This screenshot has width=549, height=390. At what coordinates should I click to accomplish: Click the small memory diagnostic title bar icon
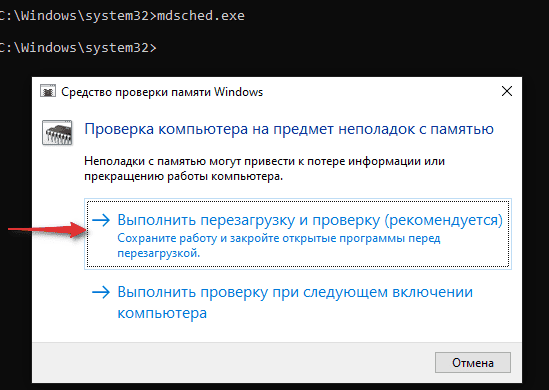(x=48, y=91)
